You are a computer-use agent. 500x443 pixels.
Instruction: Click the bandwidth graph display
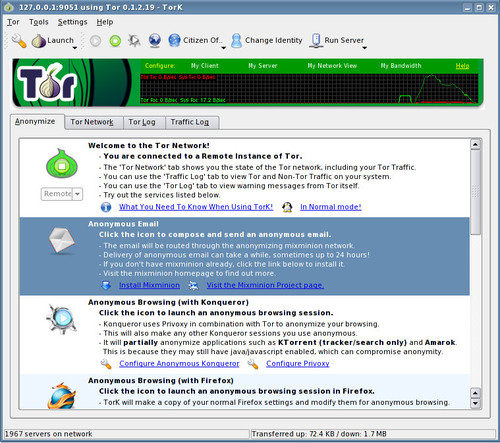[x=309, y=89]
